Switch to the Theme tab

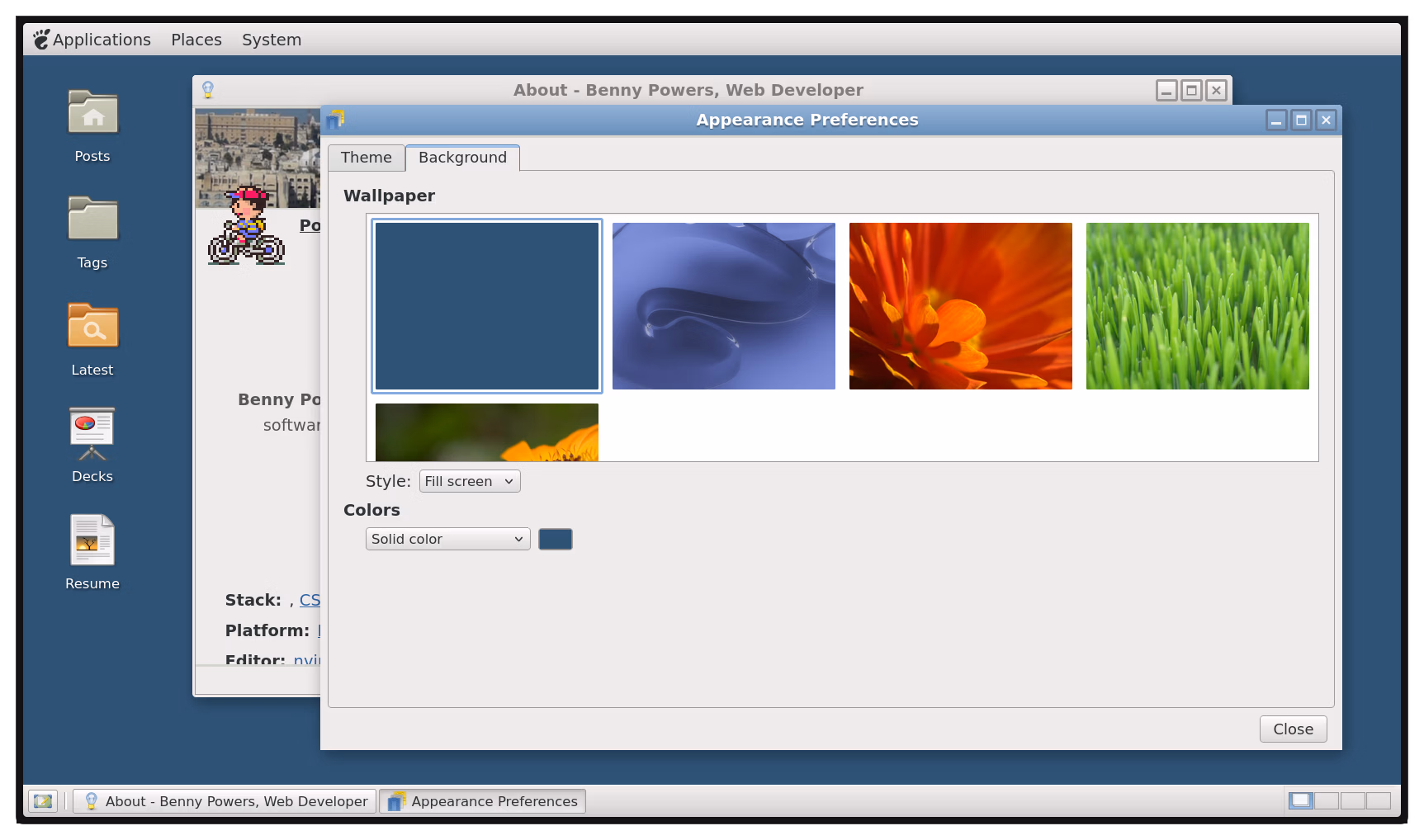[x=366, y=158]
